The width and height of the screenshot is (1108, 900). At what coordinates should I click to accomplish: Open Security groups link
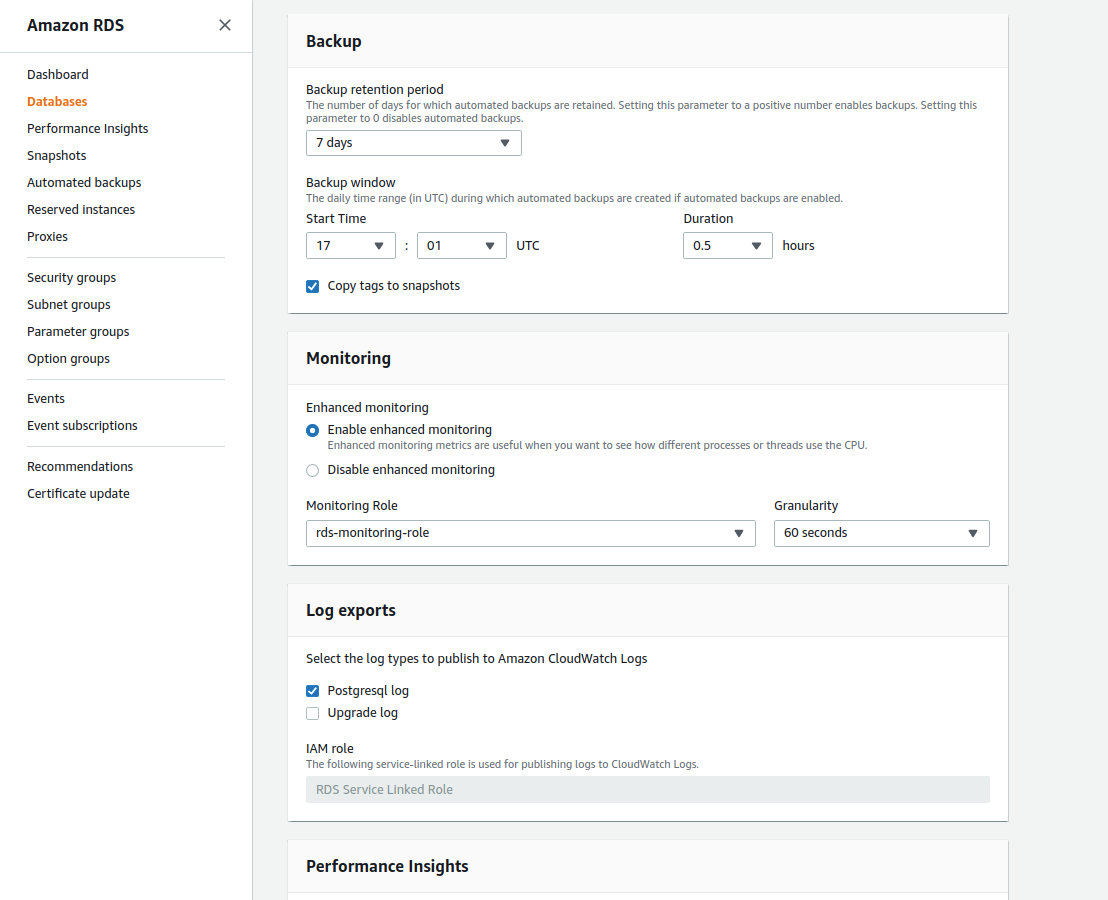(71, 278)
